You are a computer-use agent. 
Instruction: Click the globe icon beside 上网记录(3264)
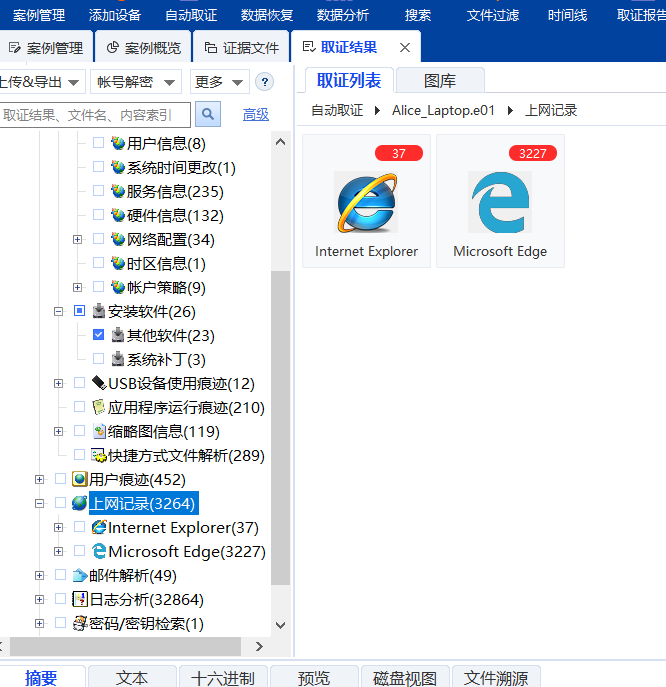click(80, 503)
